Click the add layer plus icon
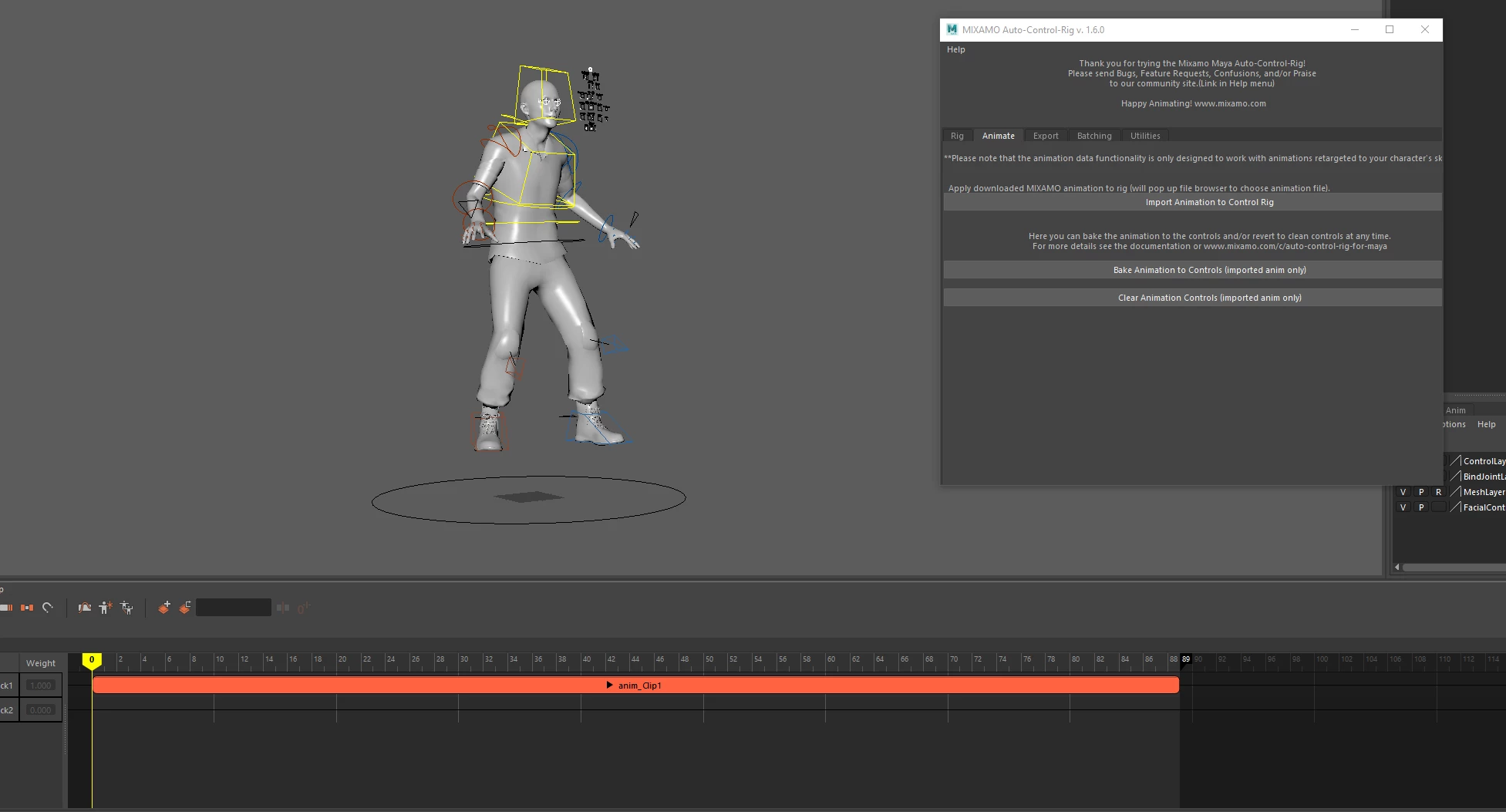1506x812 pixels. 163,608
